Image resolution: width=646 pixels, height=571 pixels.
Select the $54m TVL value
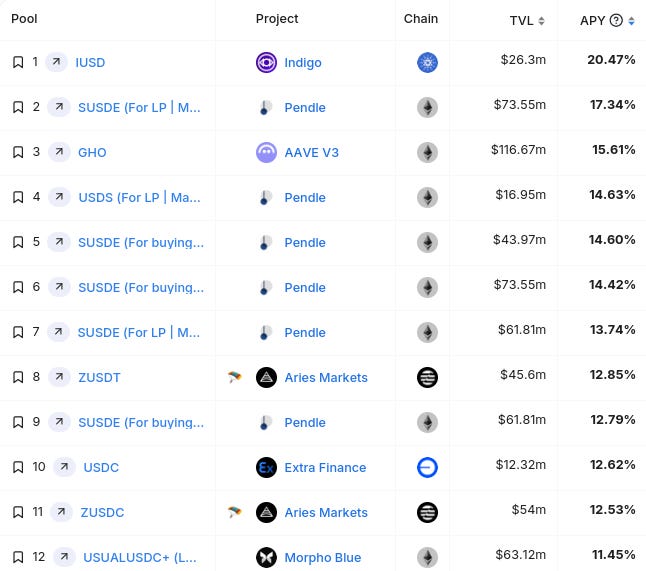529,510
